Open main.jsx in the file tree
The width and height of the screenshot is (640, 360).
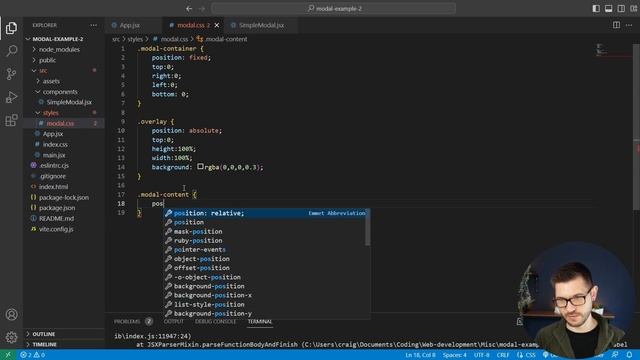click(63, 155)
